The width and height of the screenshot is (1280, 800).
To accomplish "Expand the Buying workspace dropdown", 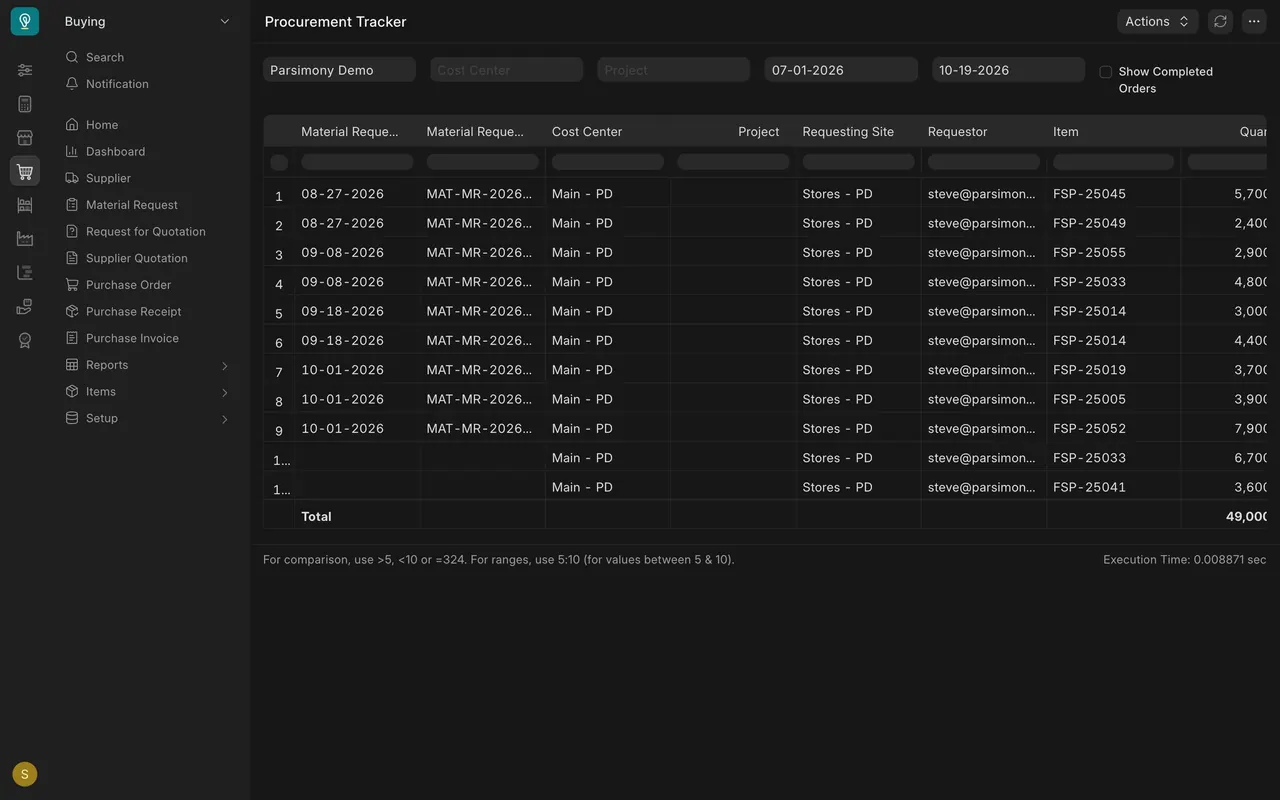I will (147, 21).
